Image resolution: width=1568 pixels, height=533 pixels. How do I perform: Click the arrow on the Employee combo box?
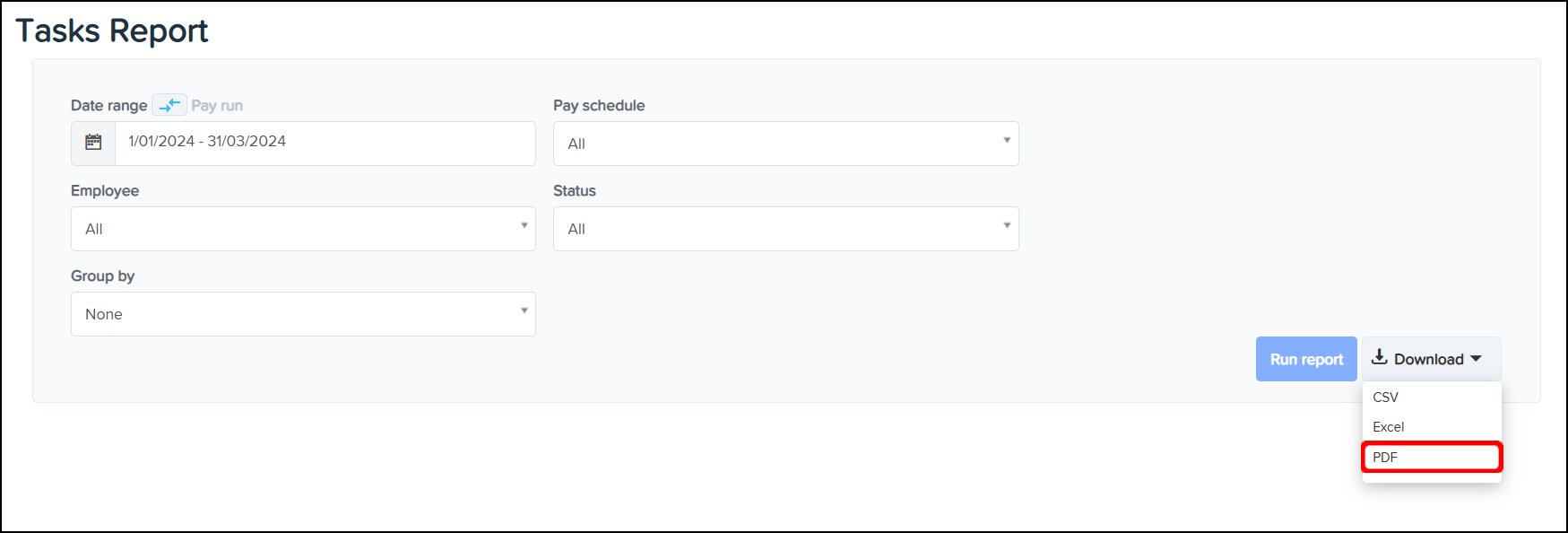tap(524, 226)
